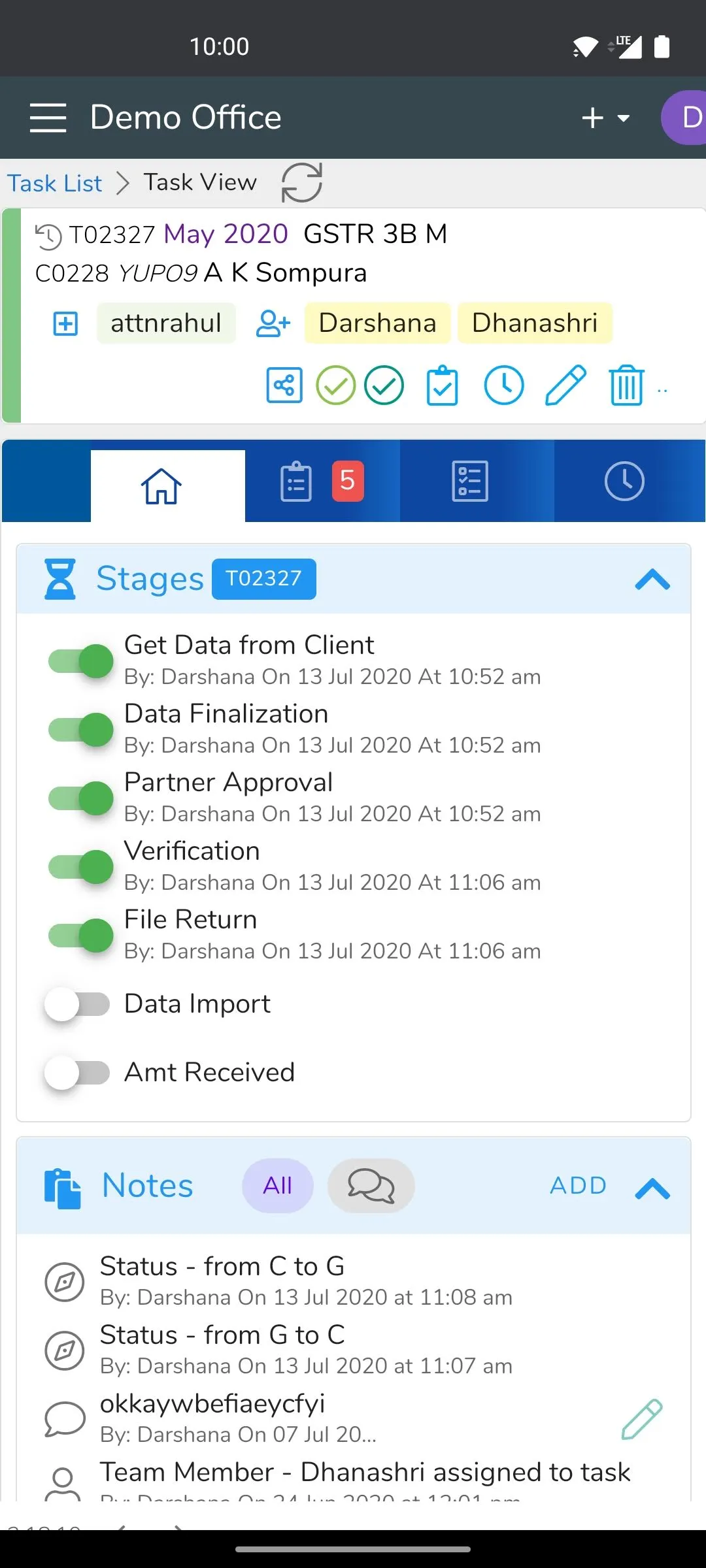Screen dimensions: 706x1568
Task: Open the purple D user avatar
Action: [x=684, y=118]
